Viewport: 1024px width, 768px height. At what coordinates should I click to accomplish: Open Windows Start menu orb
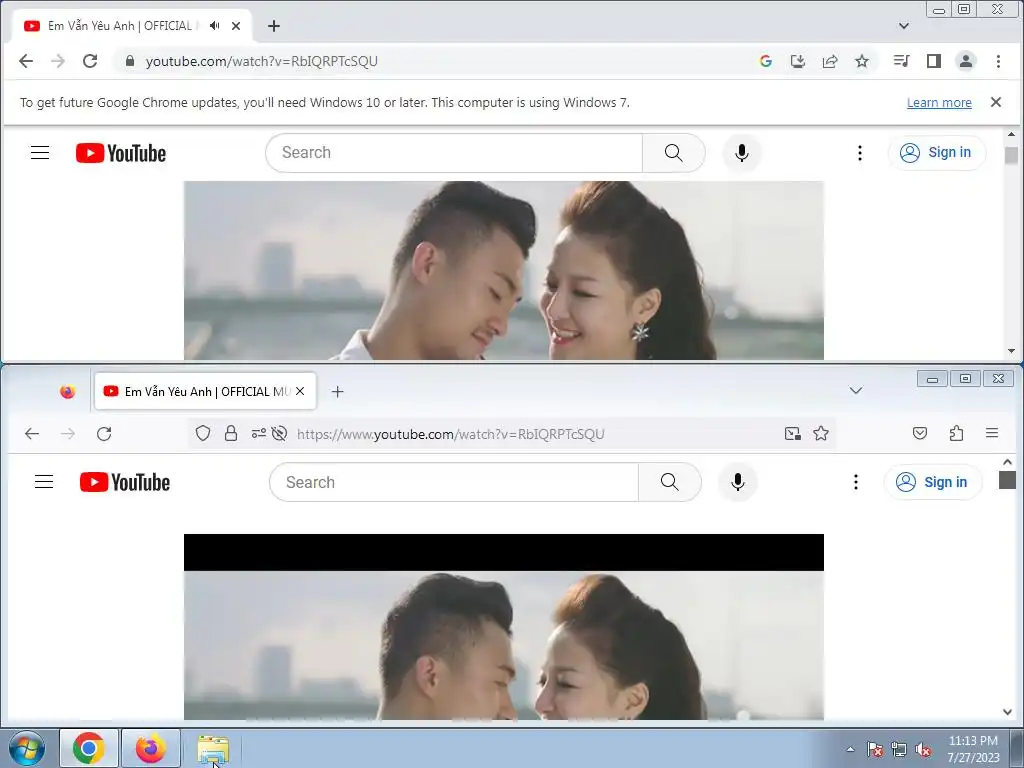[26, 748]
